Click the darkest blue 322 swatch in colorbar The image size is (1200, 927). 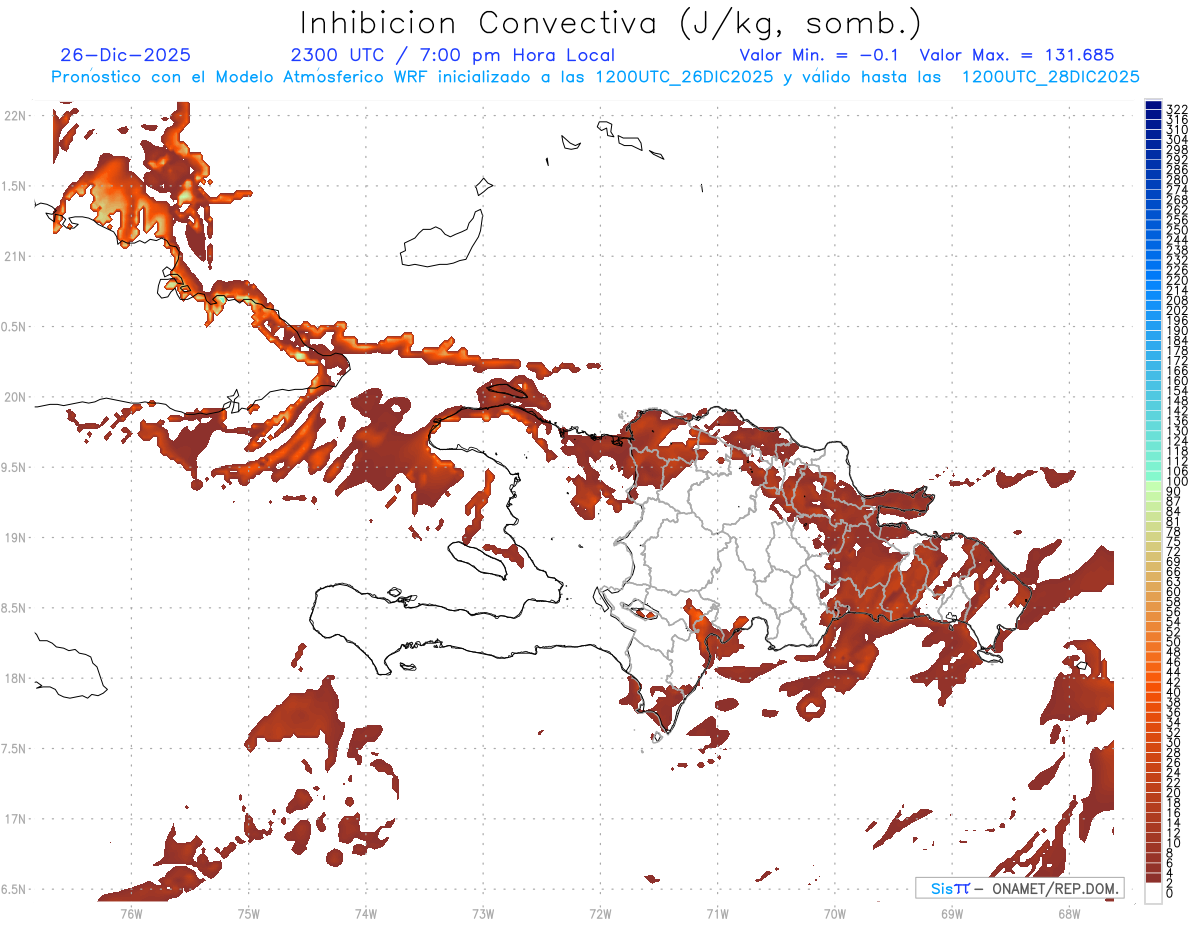[1153, 106]
